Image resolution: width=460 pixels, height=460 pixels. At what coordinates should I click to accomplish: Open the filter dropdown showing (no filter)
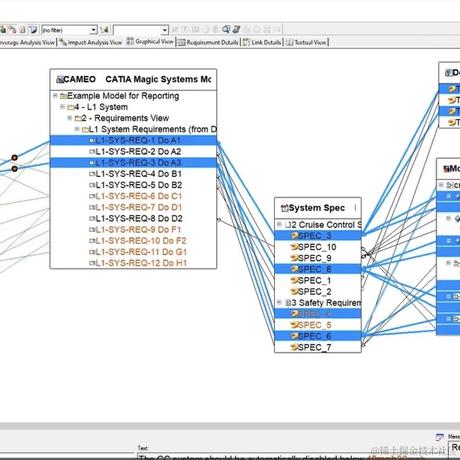click(x=69, y=30)
